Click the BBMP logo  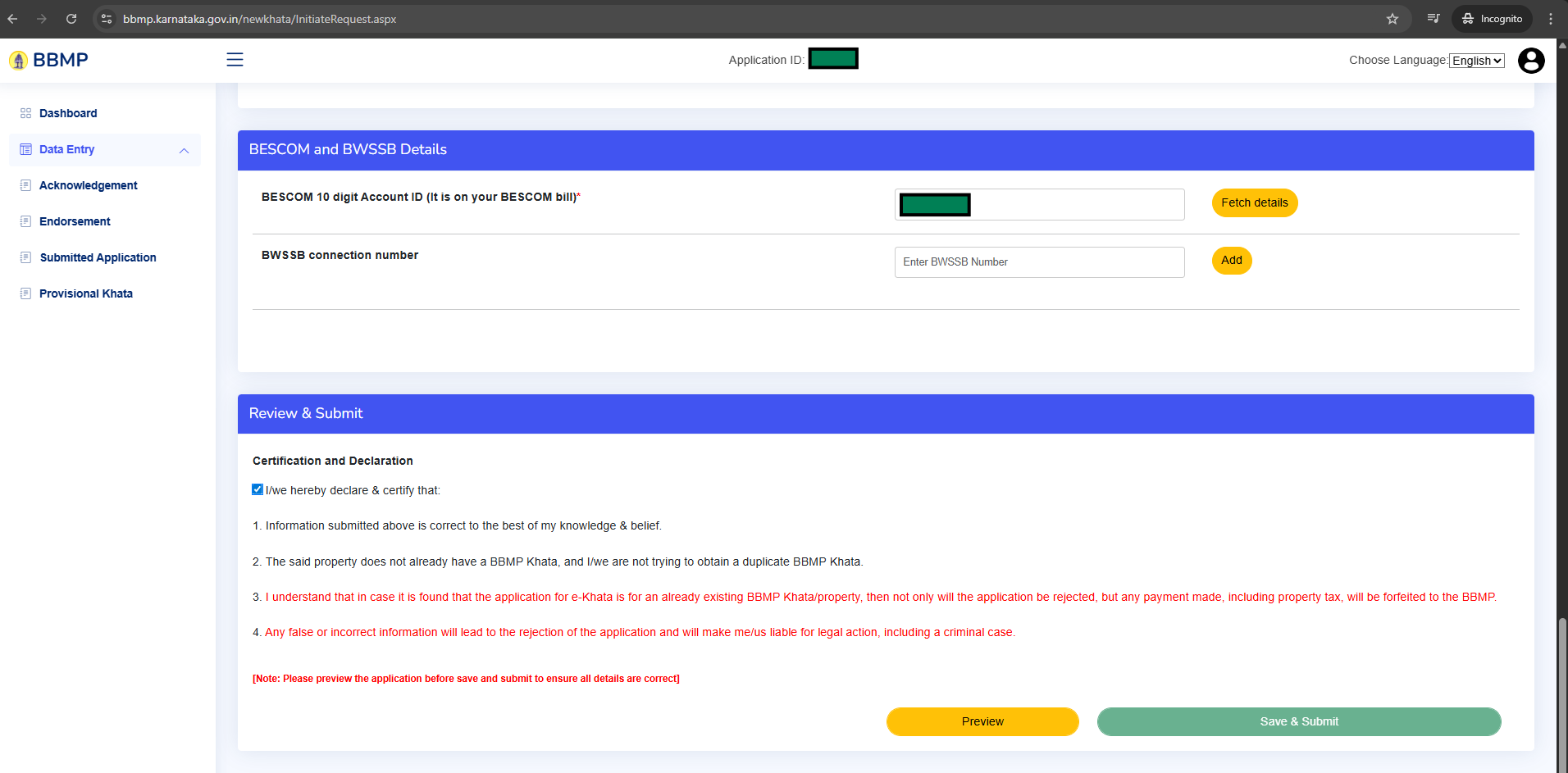[x=48, y=60]
